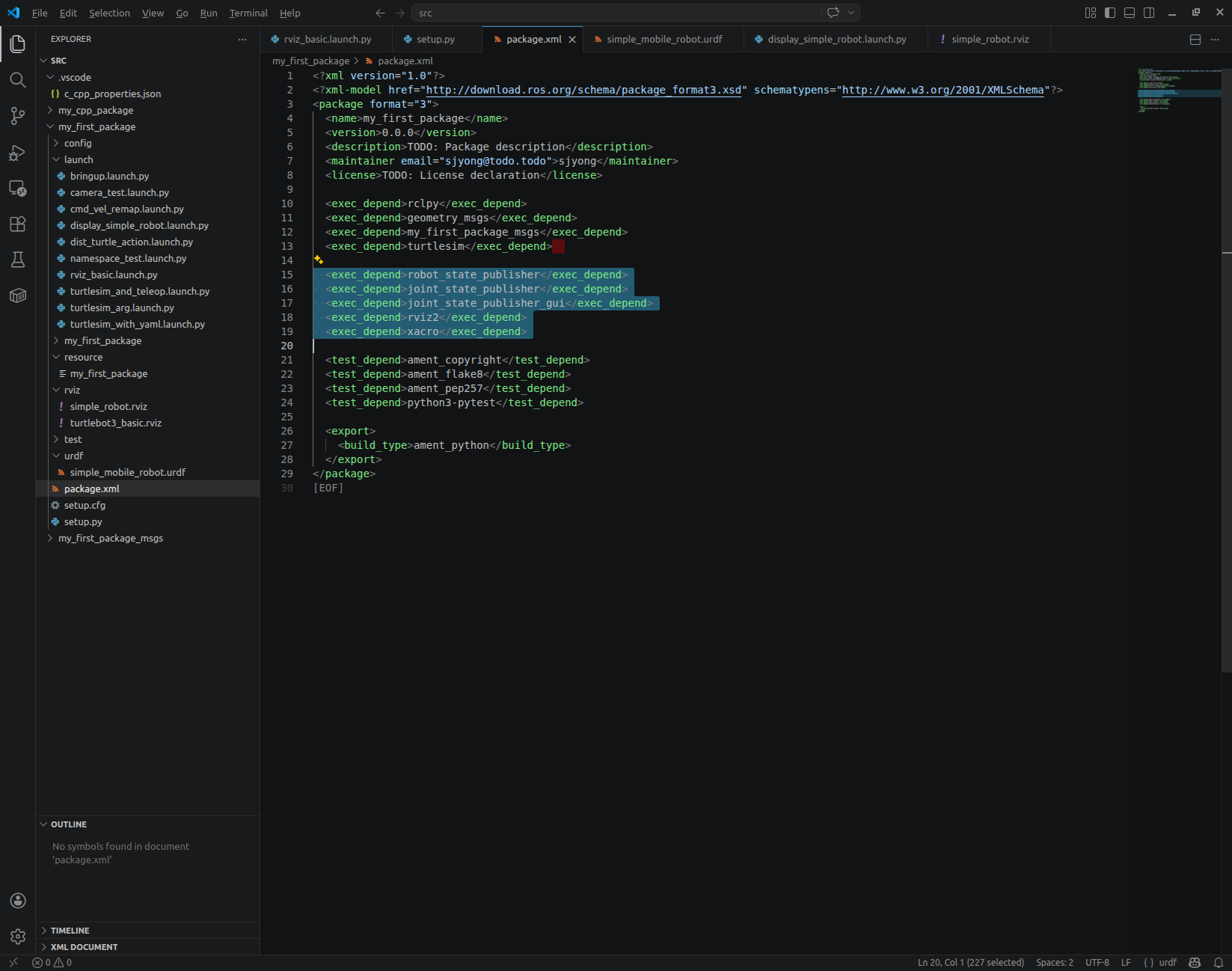Open errors and warnings count in status bar
Viewport: 1232px width, 971px height.
(52, 963)
